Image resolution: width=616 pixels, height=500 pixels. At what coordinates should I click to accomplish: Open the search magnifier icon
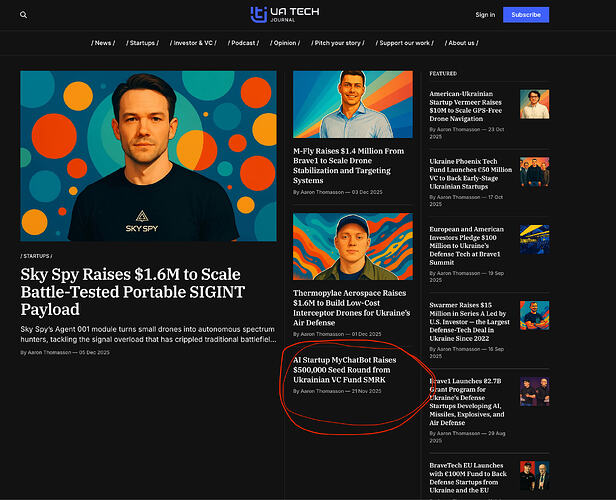(x=24, y=15)
